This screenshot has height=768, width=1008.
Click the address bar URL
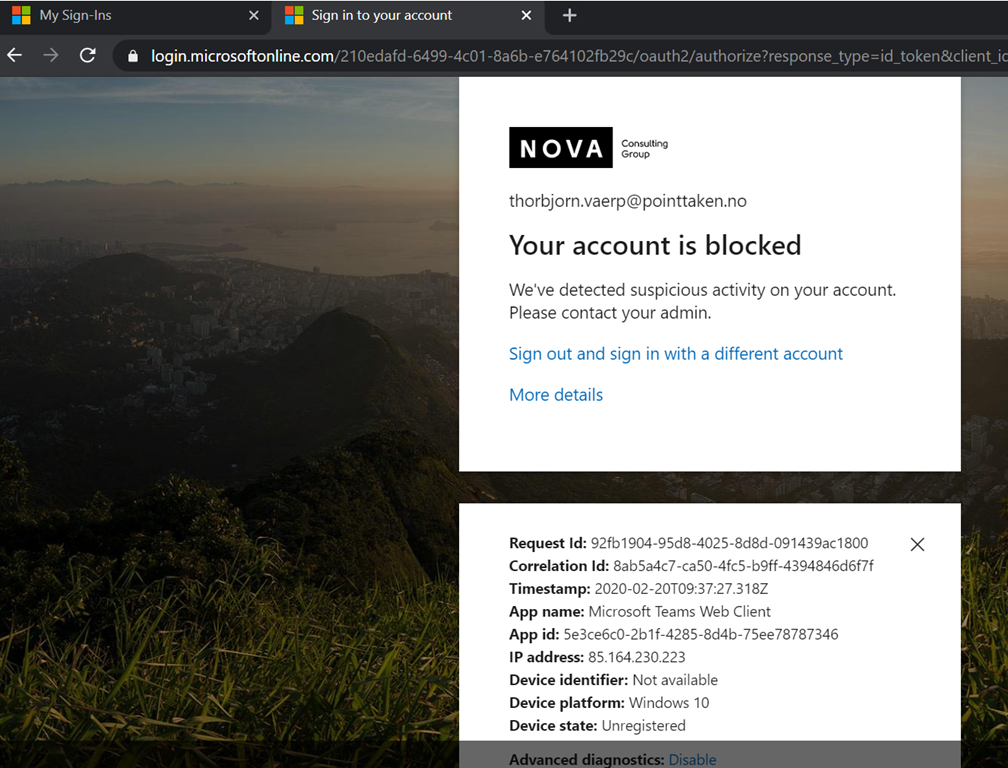(x=579, y=57)
